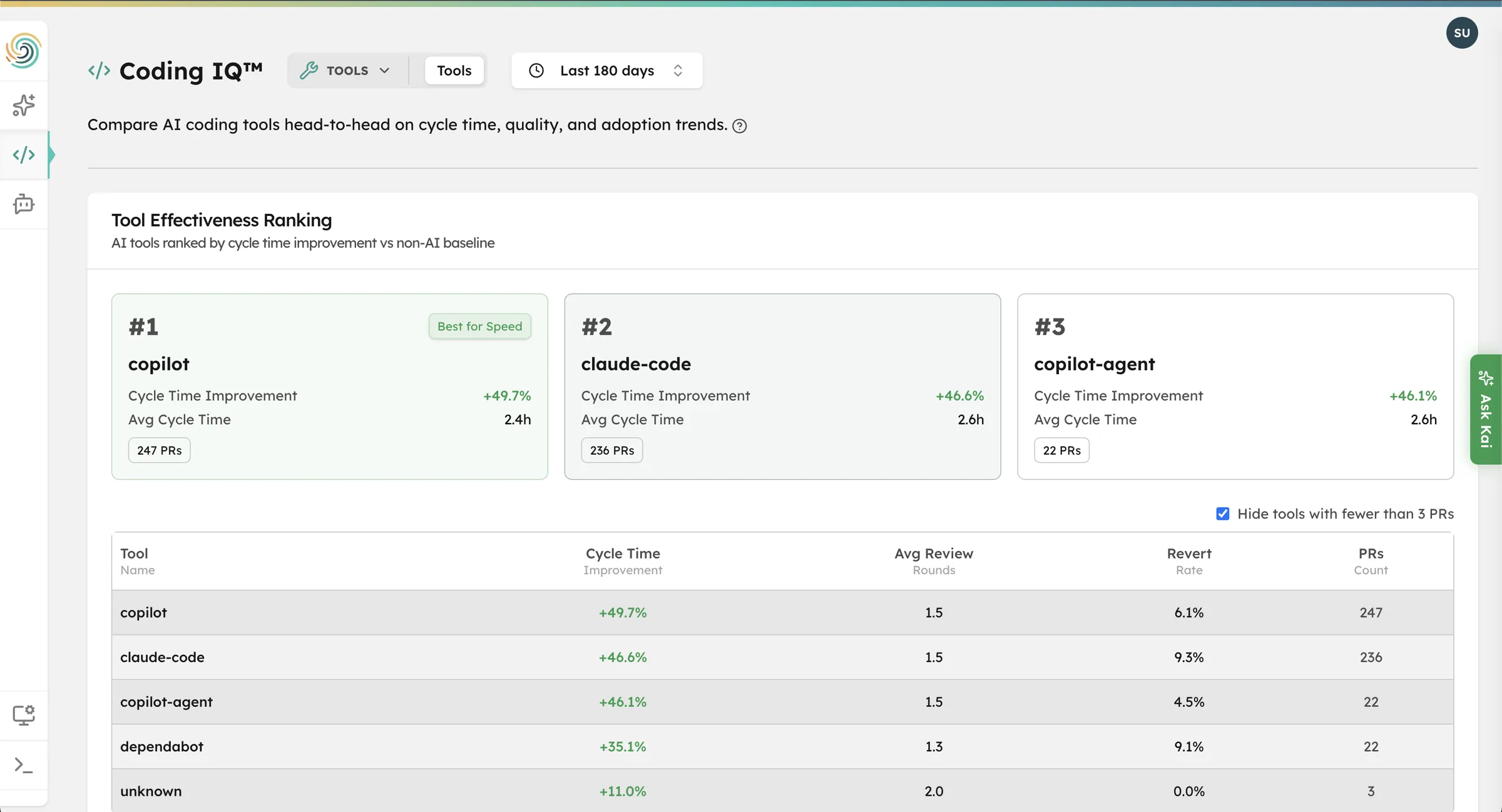
Task: Open the Last 180 days time range dropdown
Action: pos(606,70)
